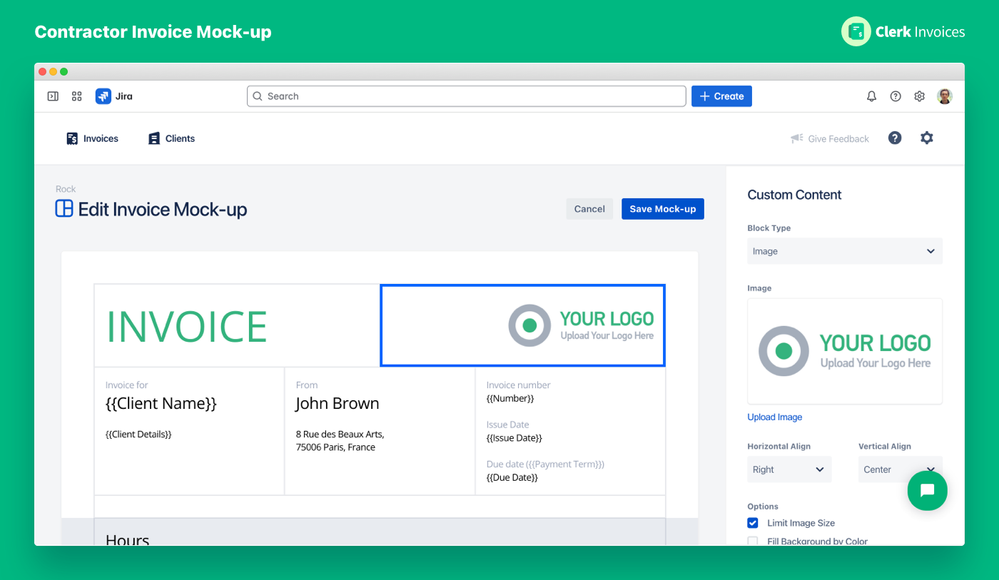Click inside the Search field
This screenshot has width=999, height=580.
tap(466, 96)
